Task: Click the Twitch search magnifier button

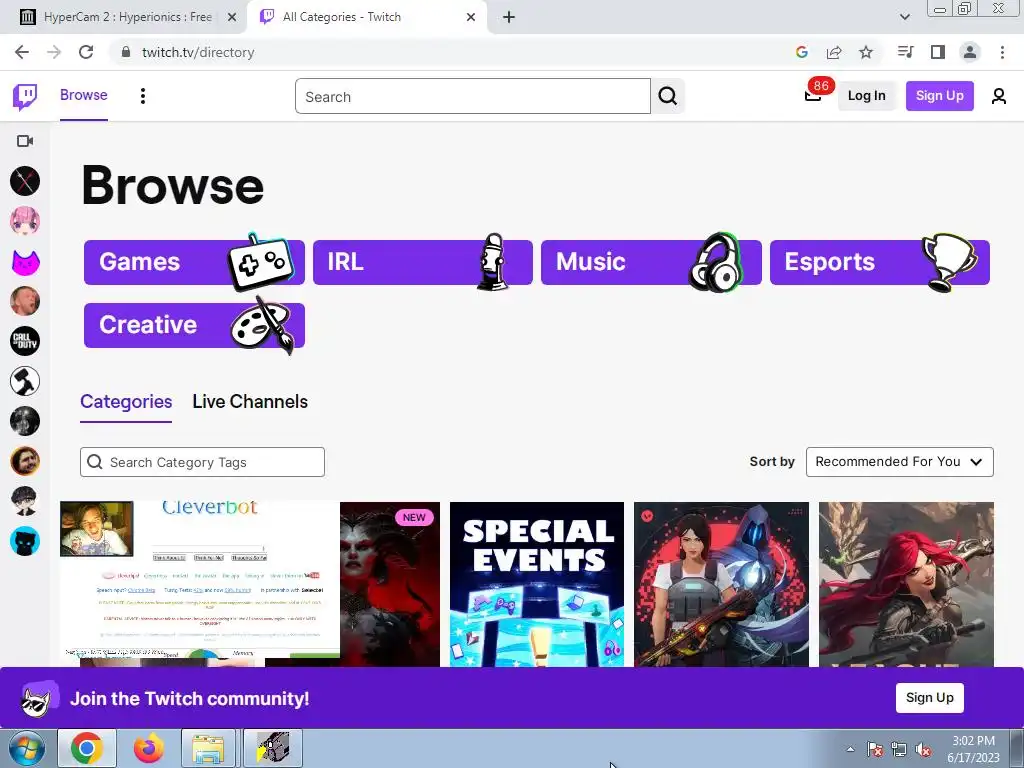Action: tap(667, 96)
